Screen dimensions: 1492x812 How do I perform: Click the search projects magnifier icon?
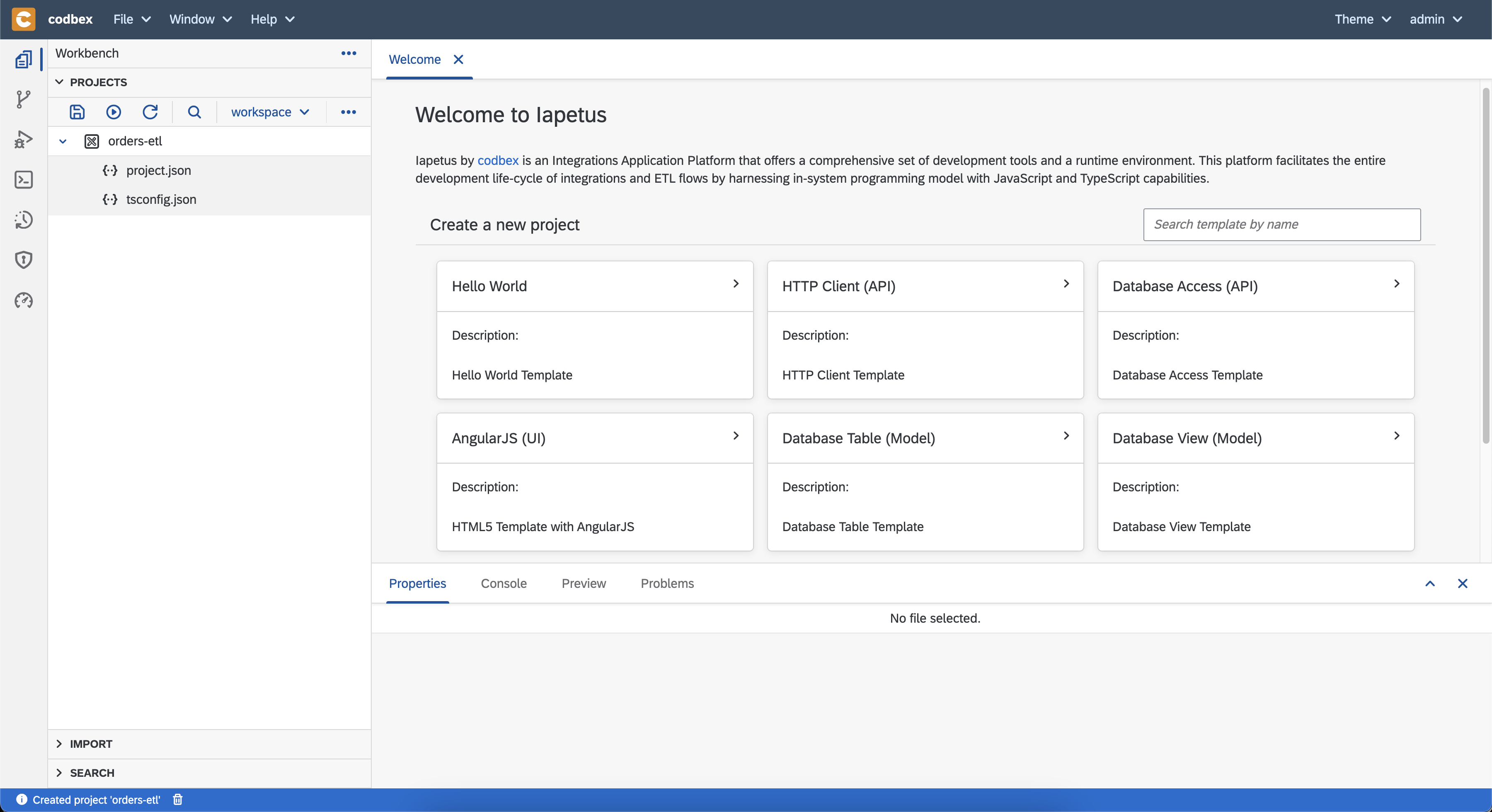pyautogui.click(x=195, y=112)
